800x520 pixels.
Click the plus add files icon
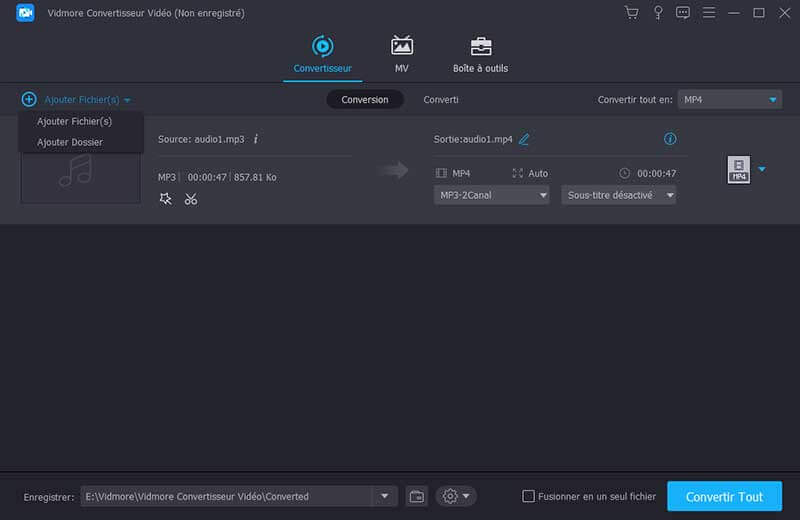coord(29,99)
